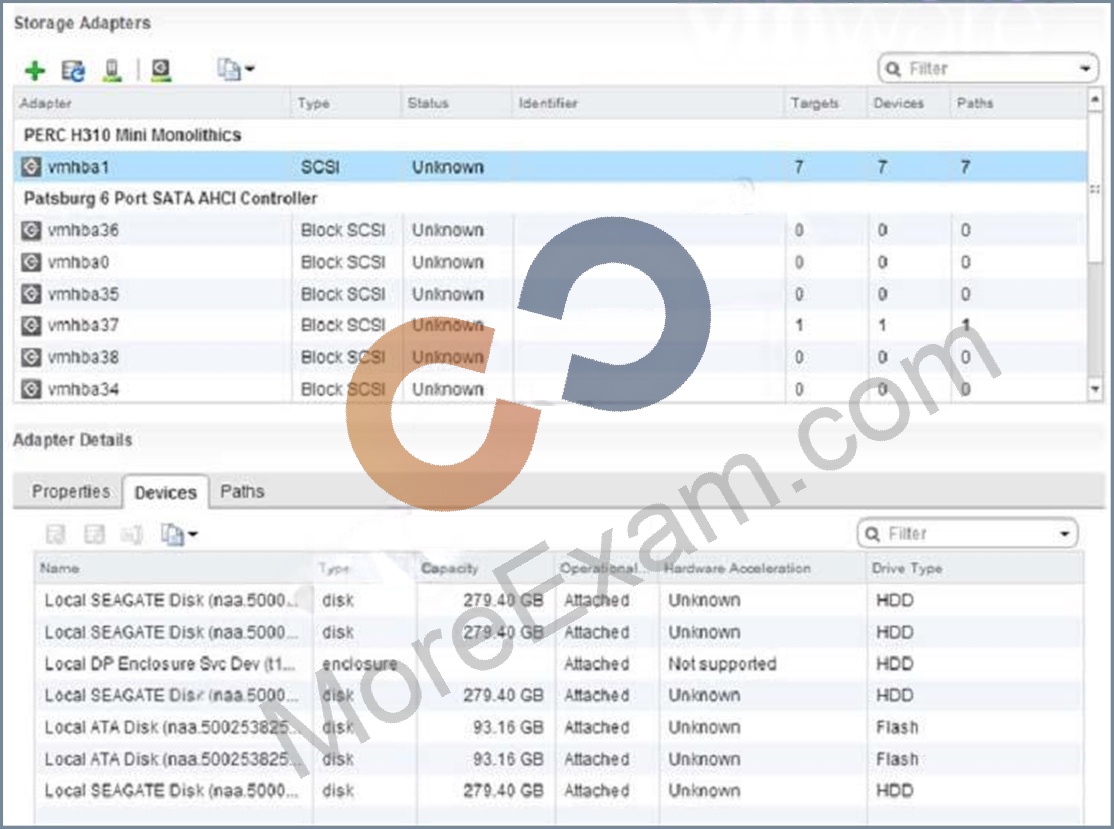
Task: Switch to the Properties tab
Action: click(x=71, y=492)
